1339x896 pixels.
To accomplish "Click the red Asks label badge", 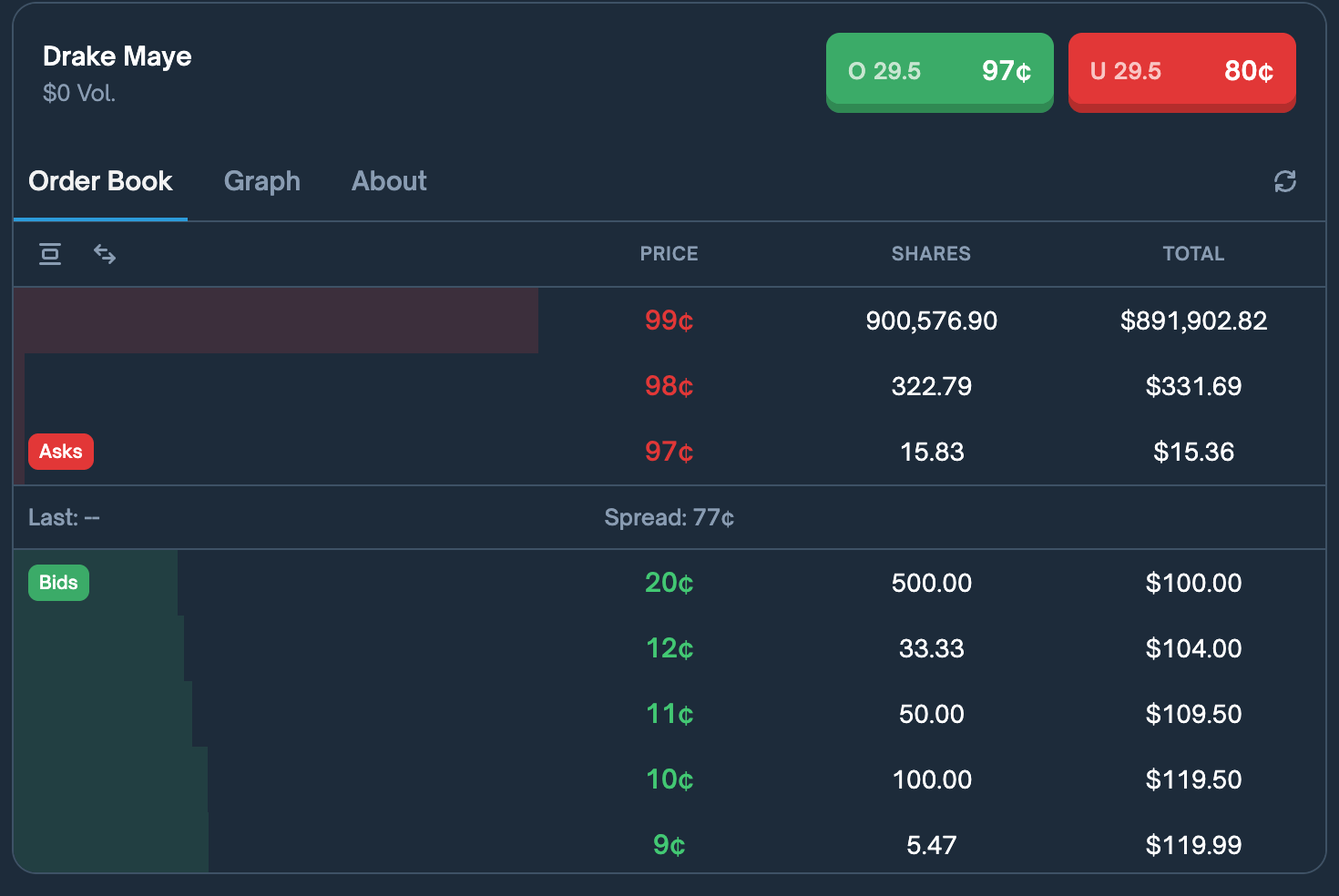I will coord(61,452).
